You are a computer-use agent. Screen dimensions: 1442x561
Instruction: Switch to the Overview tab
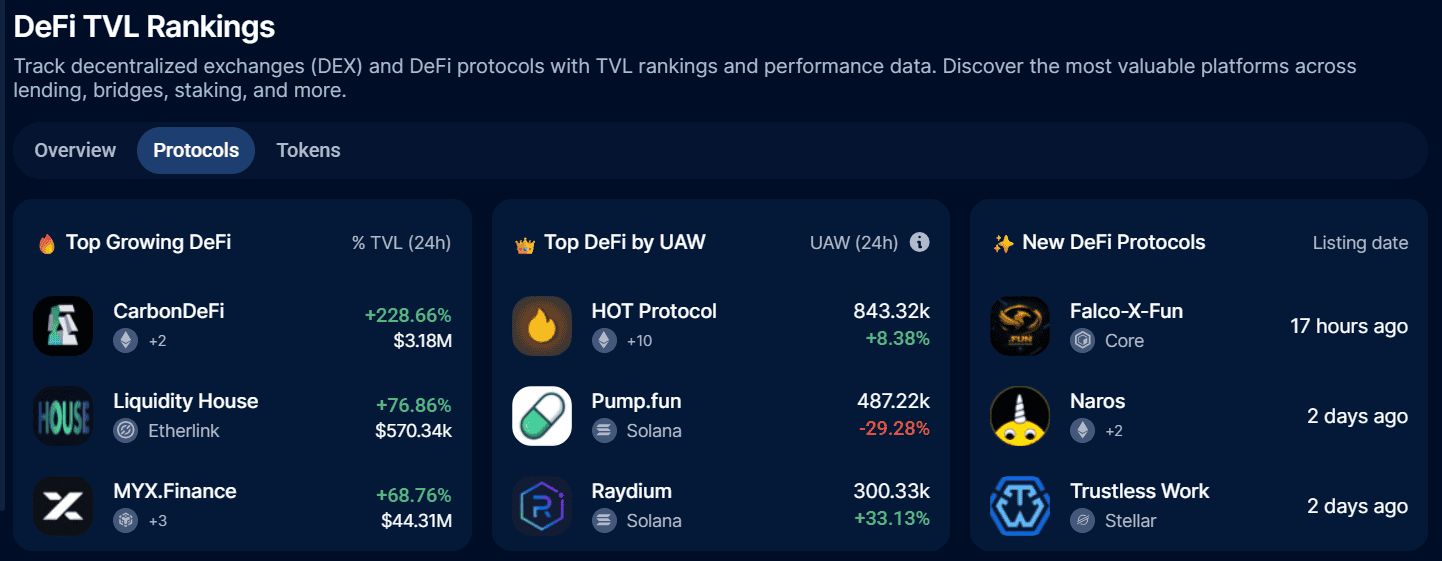coord(75,151)
